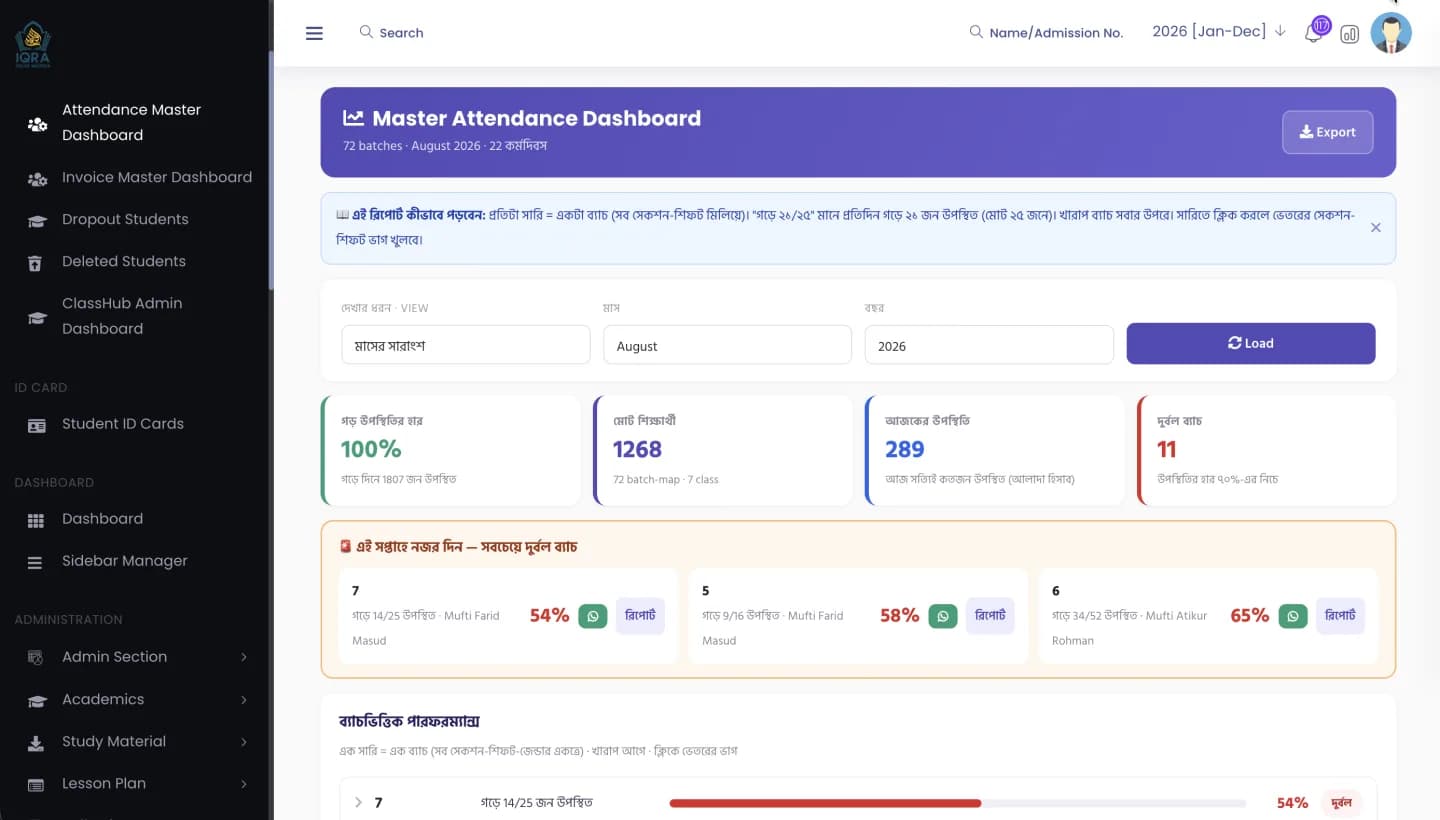This screenshot has width=1440, height=820.
Task: Click the ClassHub Admin Dashboard link
Action: (x=122, y=316)
